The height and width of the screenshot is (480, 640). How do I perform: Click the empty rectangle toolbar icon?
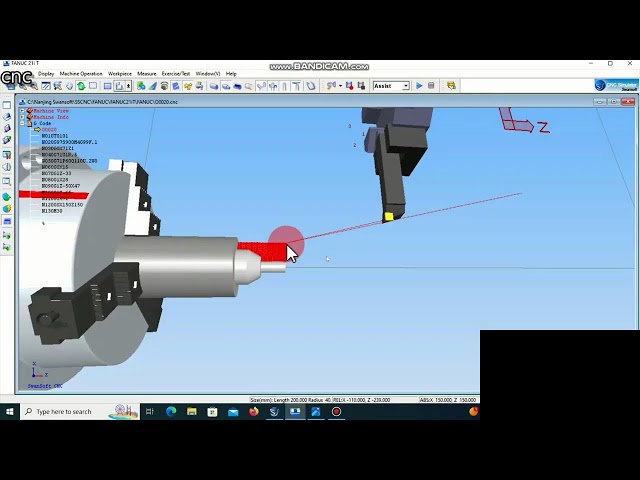click(x=93, y=86)
